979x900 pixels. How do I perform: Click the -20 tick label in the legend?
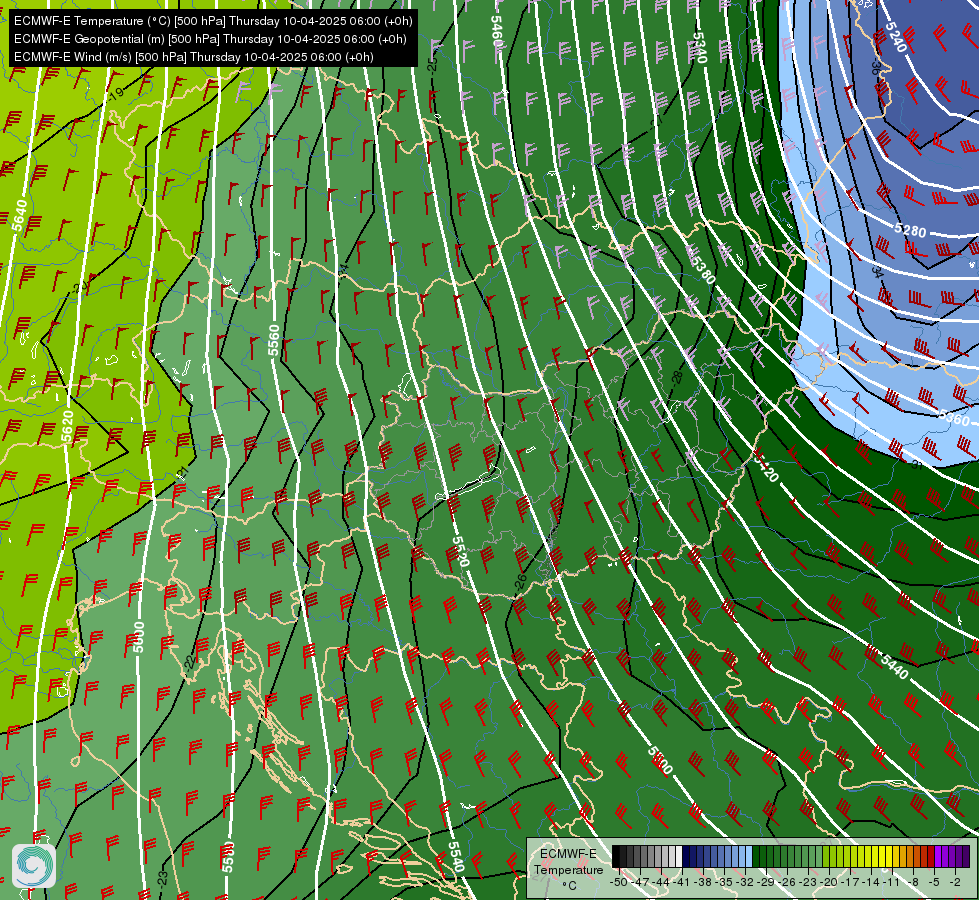click(x=830, y=882)
